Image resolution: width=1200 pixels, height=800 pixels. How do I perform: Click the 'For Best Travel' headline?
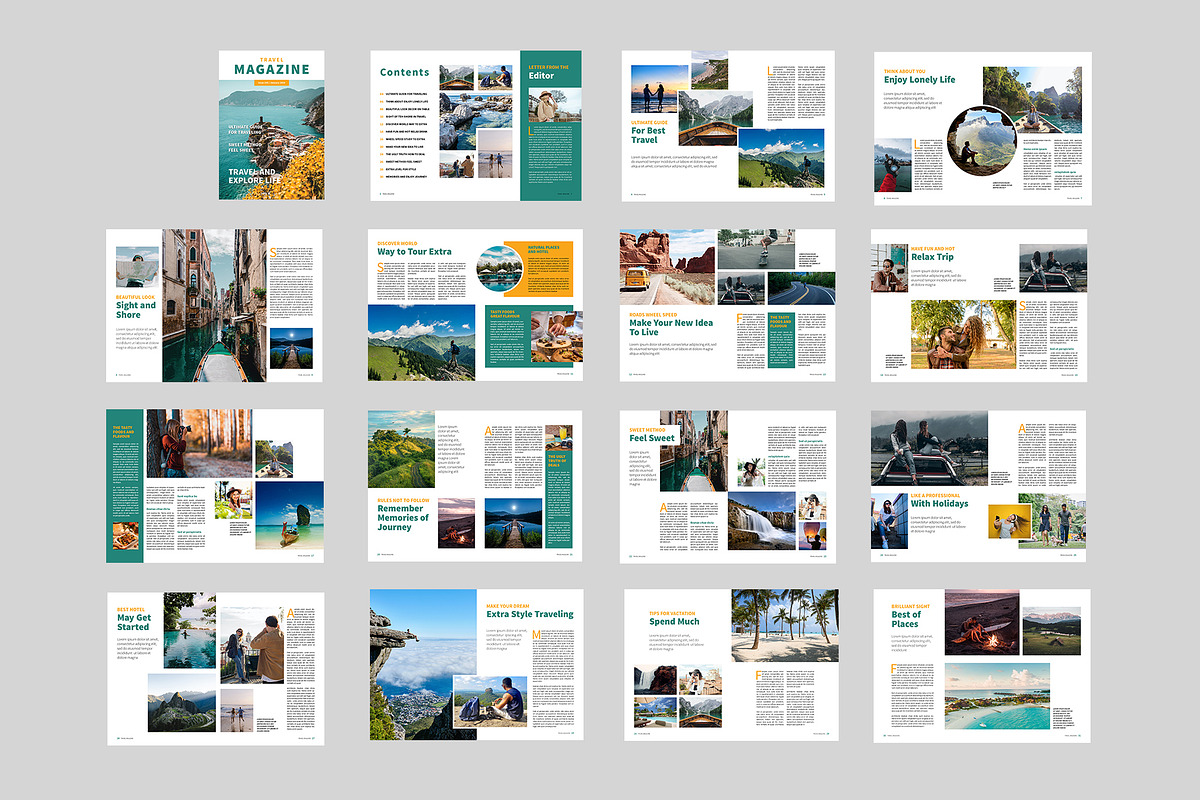[x=648, y=135]
